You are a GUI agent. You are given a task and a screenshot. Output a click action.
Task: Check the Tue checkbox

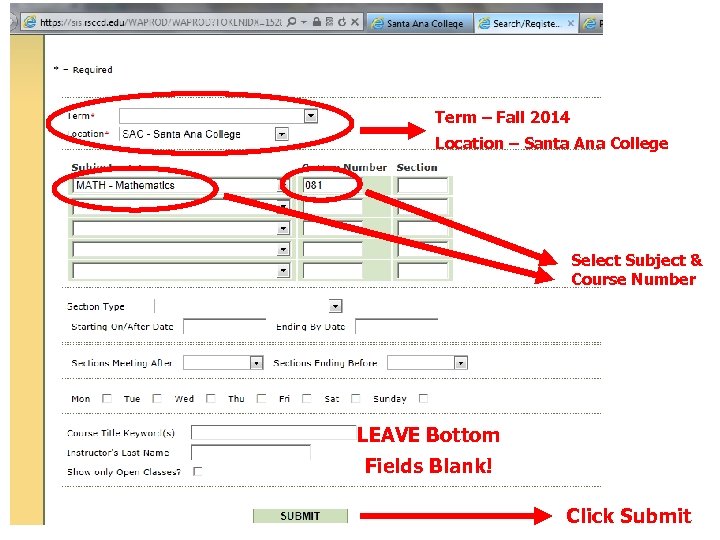point(157,399)
